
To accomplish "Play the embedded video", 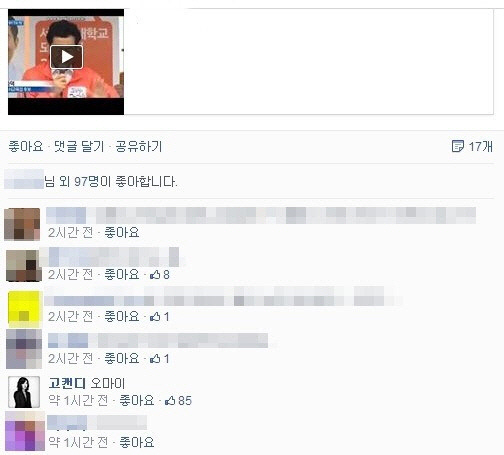I will click(66, 57).
